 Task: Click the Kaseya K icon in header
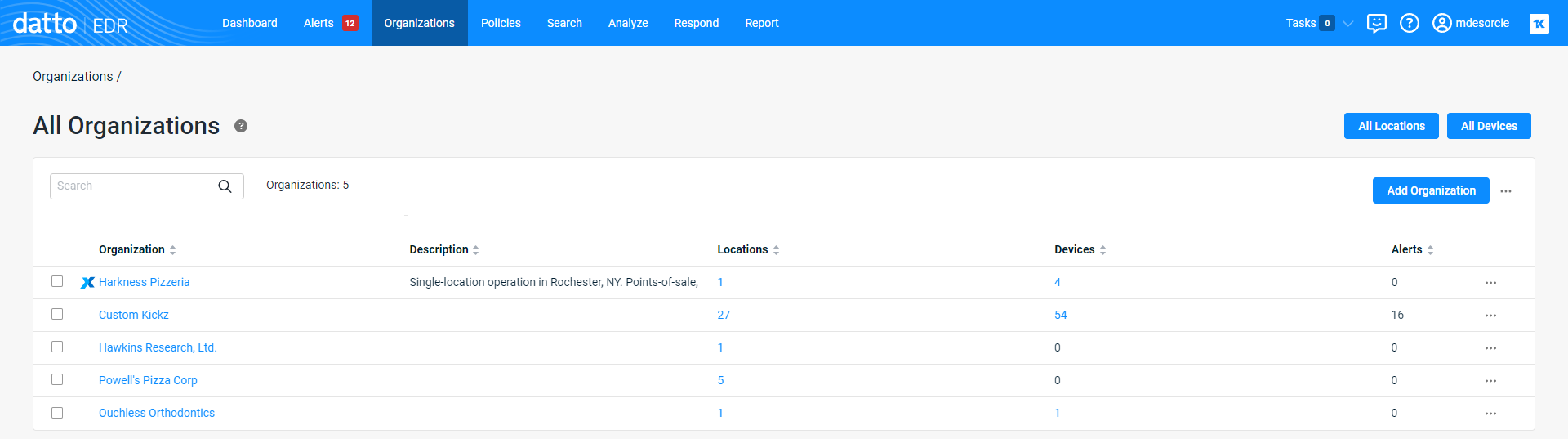1539,23
